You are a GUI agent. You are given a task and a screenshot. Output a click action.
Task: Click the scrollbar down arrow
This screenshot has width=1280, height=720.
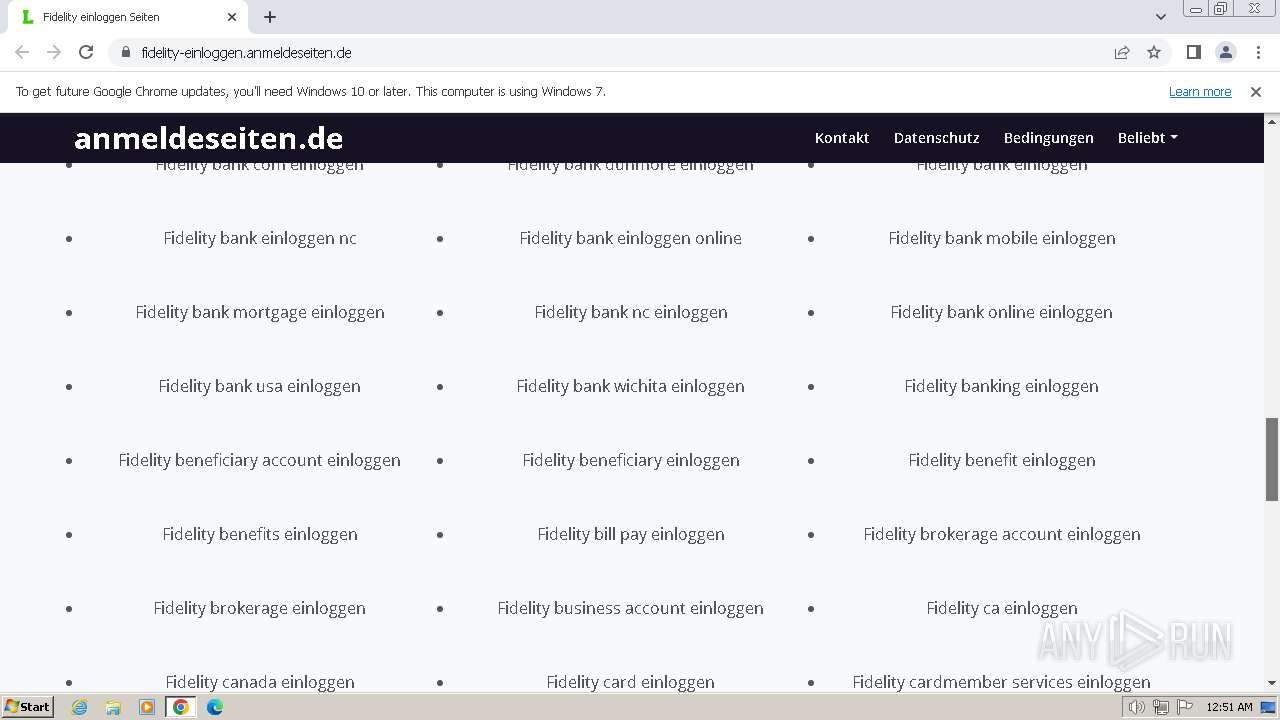(1272, 683)
